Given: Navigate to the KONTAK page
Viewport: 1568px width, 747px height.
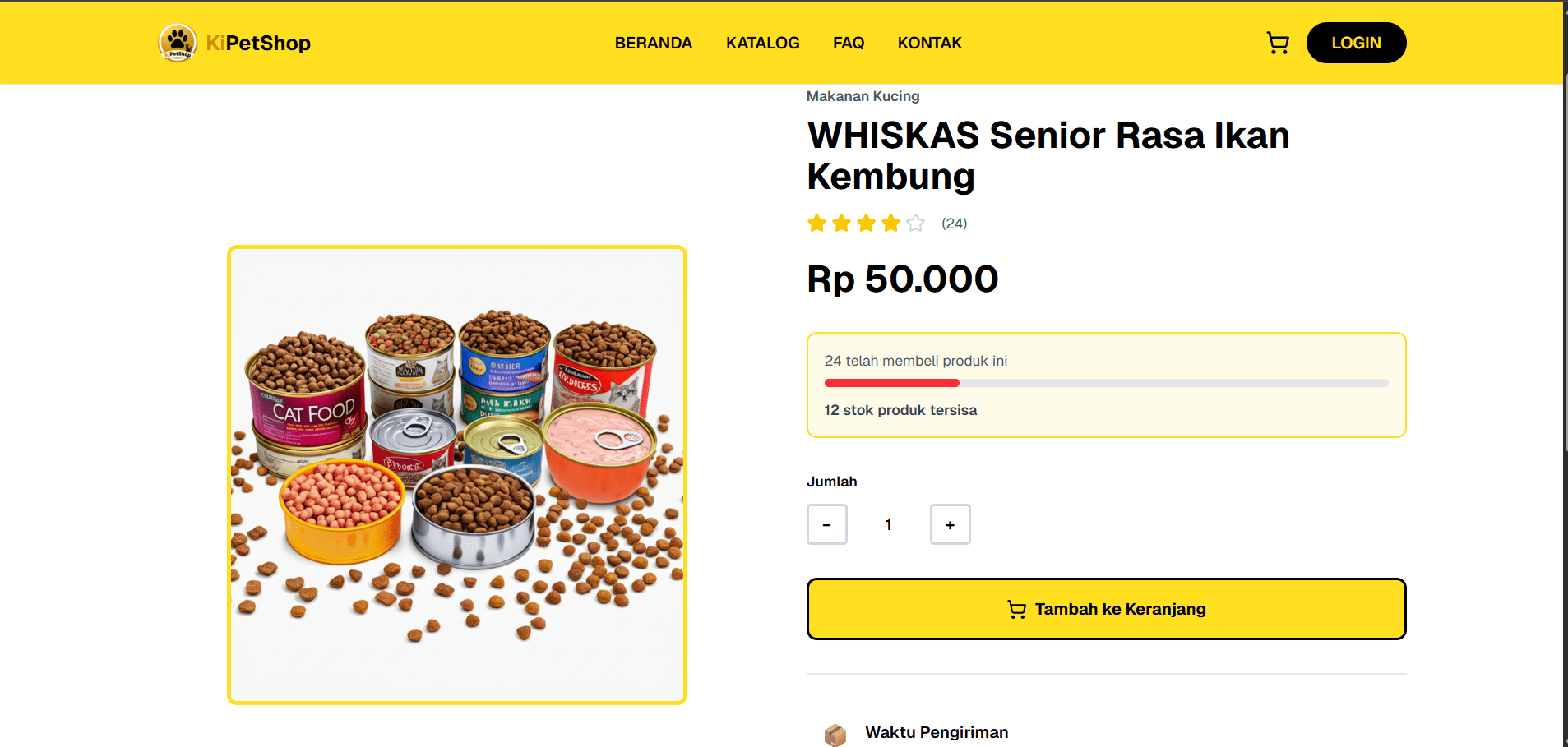Looking at the screenshot, I should point(930,43).
